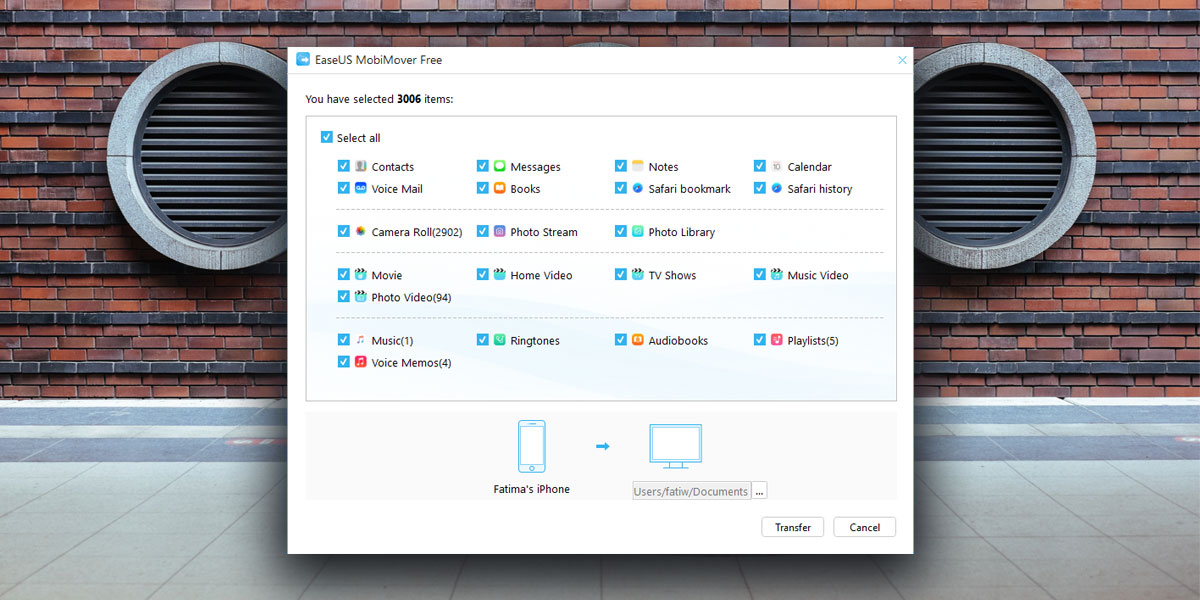
Task: Uncheck the Select all checkbox
Action: (326, 137)
